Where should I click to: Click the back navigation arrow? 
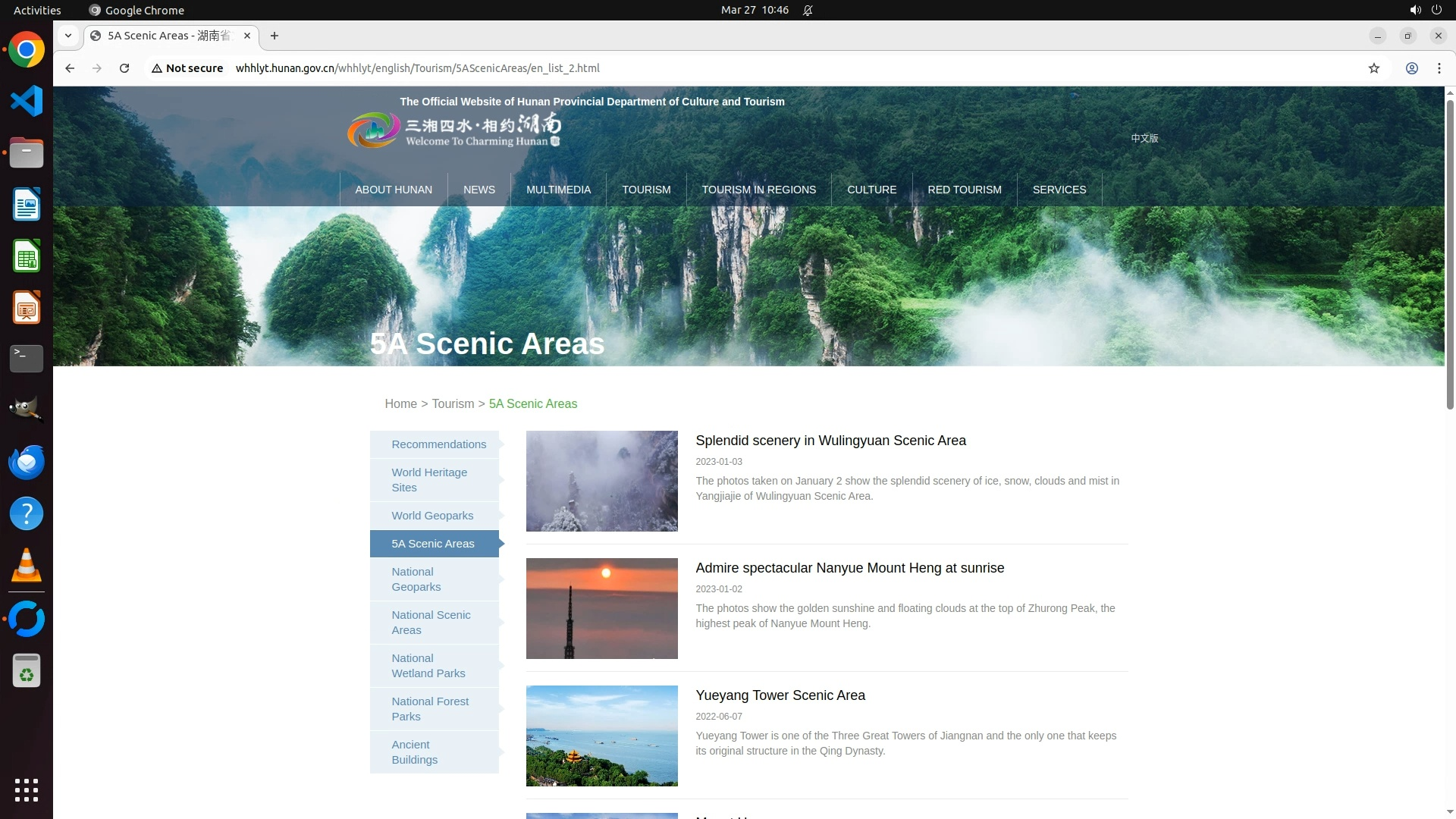[70, 68]
